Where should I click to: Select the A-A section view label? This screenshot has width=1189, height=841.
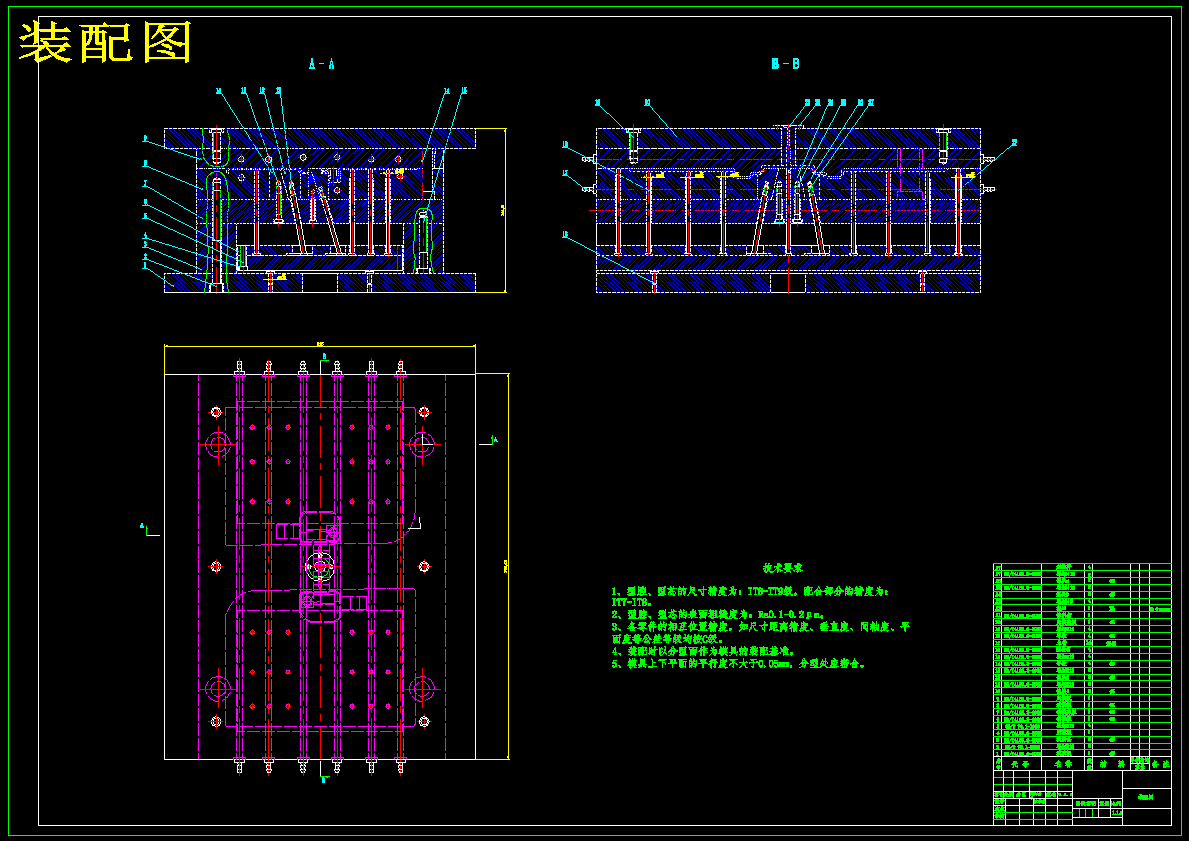322,64
